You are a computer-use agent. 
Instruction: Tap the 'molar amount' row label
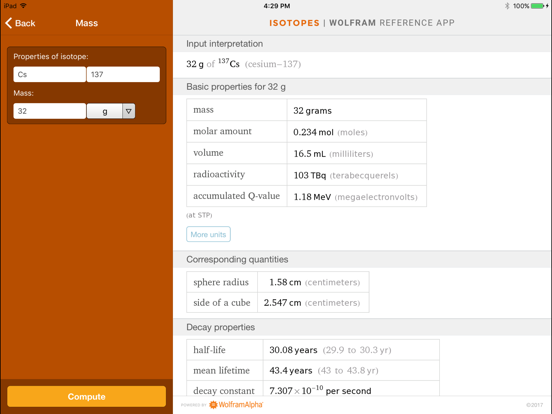pos(222,131)
